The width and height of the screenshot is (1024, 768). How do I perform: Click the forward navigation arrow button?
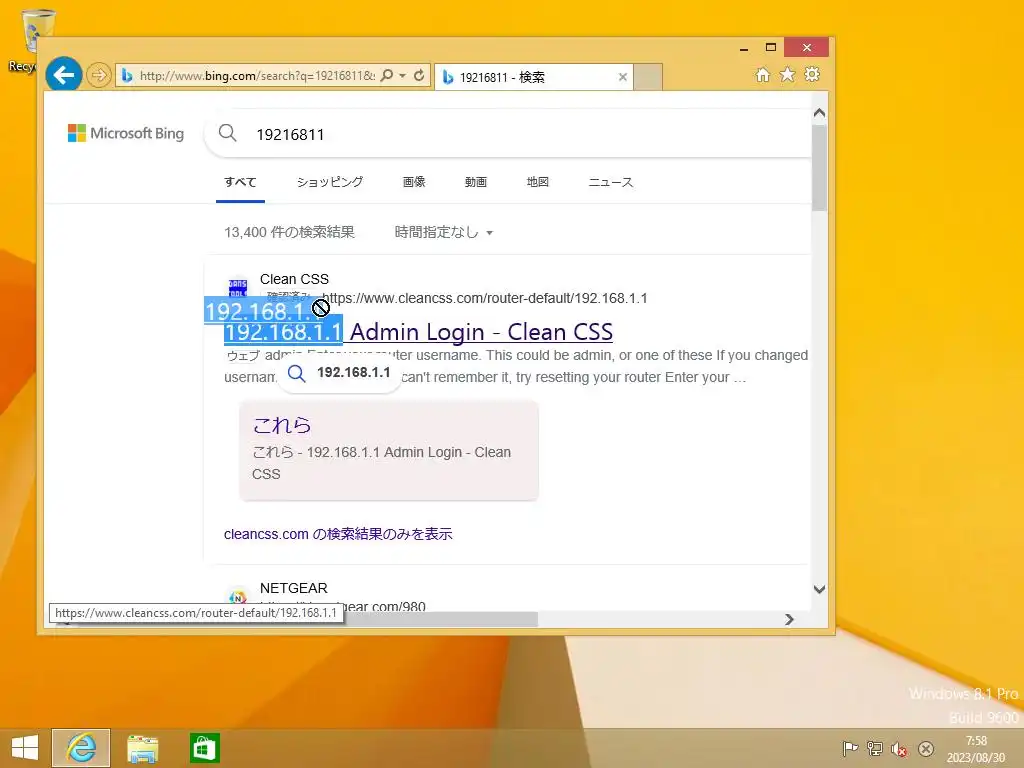pos(98,75)
